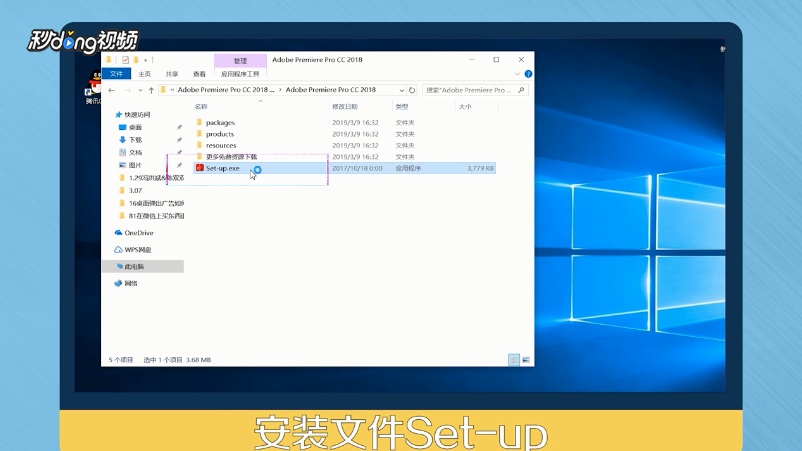Collapse the ribbon with the chevron

click(x=517, y=74)
